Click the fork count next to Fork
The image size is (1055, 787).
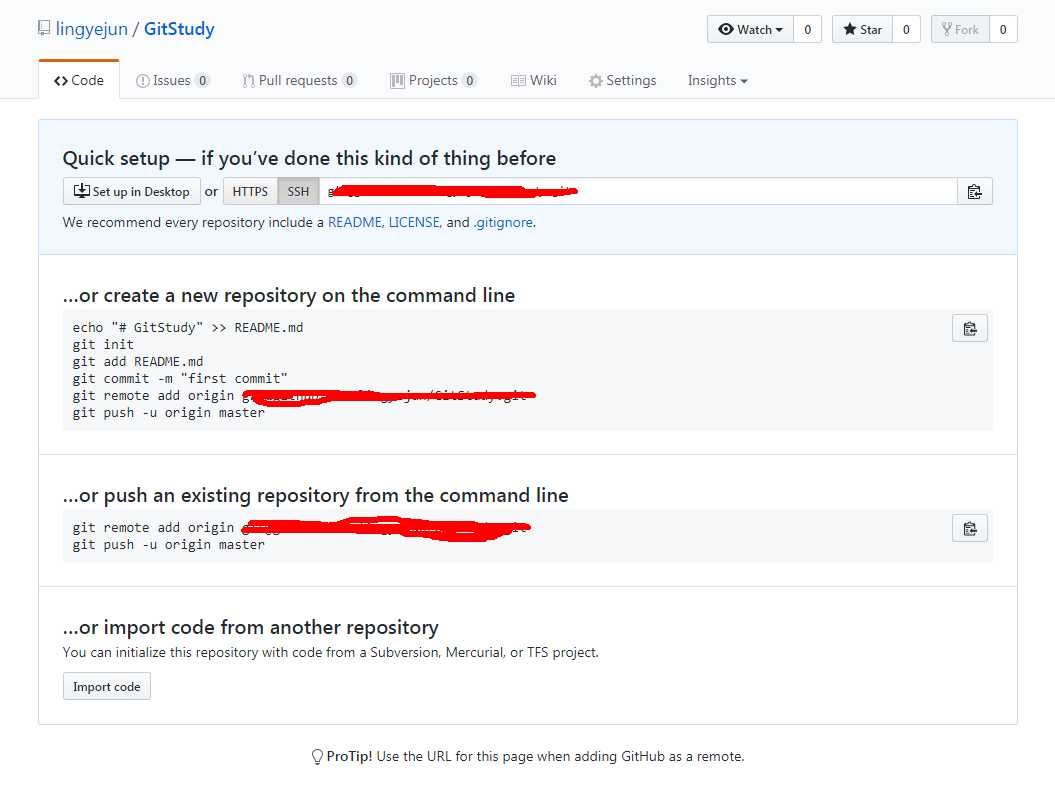pos(1003,30)
